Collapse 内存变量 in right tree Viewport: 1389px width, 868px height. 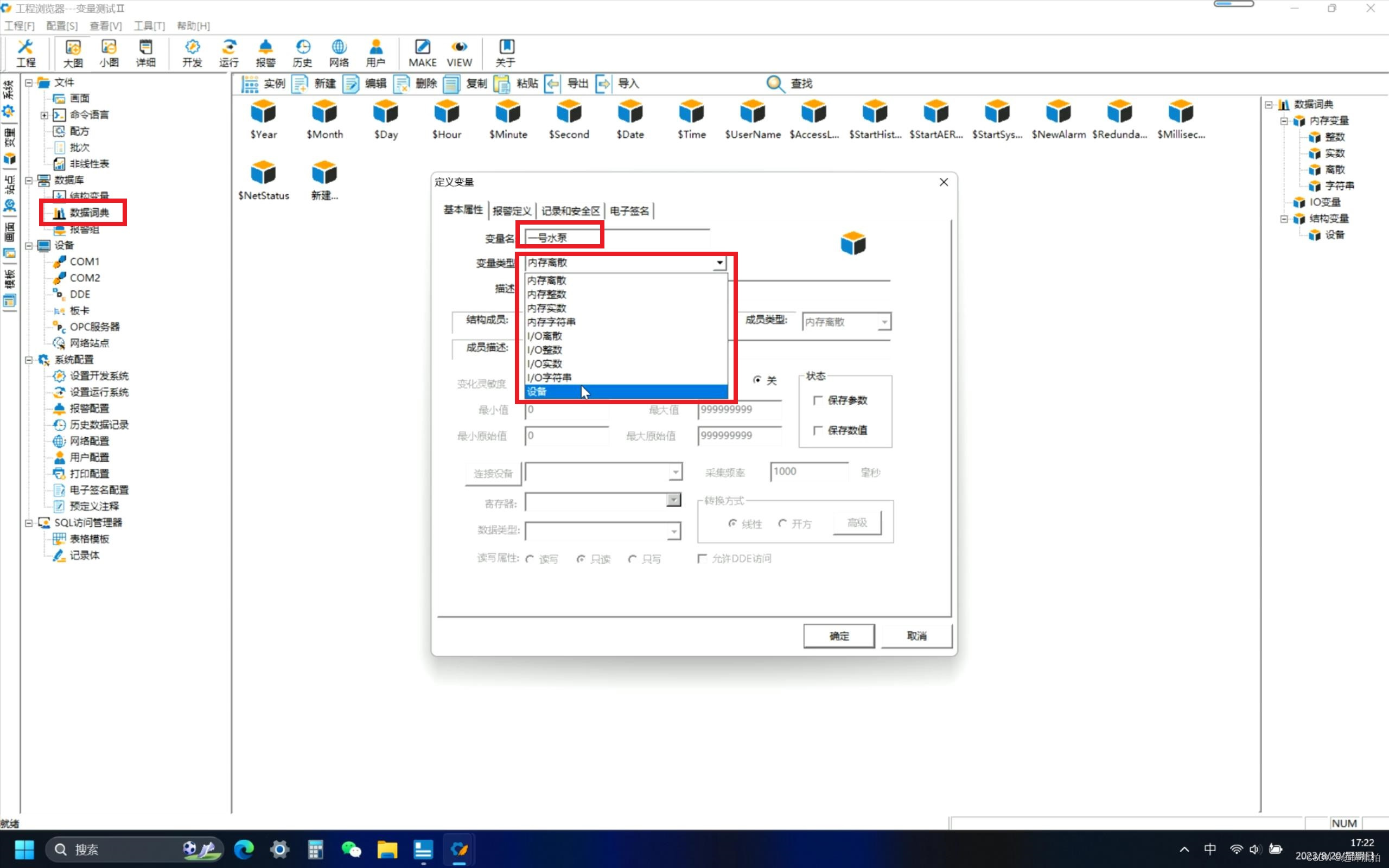click(x=1284, y=120)
